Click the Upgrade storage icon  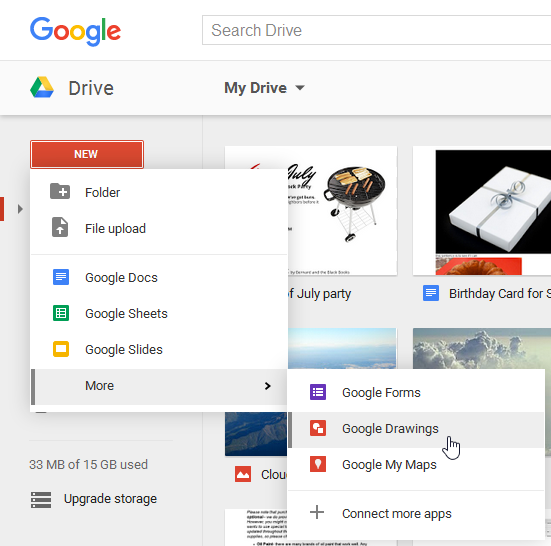coord(41,499)
